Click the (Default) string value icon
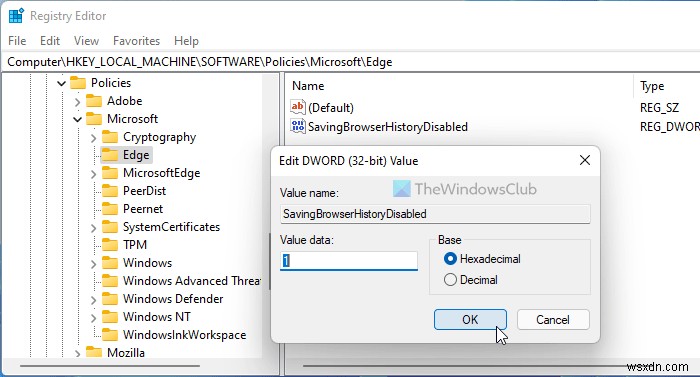Viewport: 700px width, 377px height. [x=297, y=107]
